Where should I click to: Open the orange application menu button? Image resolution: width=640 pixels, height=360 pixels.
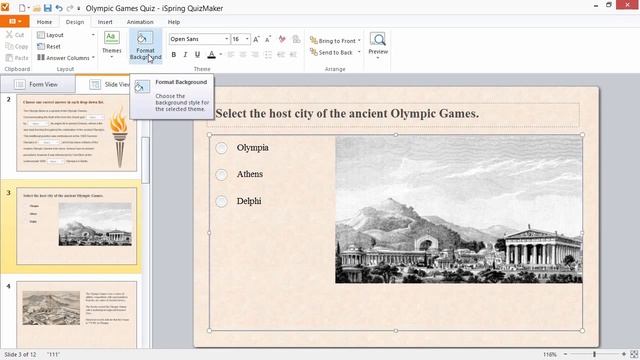[15, 21]
